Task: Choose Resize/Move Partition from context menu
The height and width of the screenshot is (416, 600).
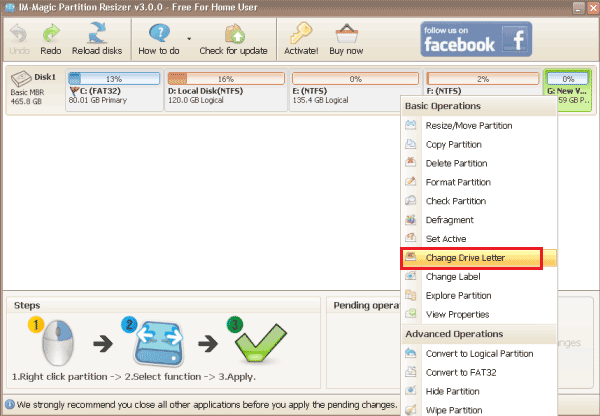Action: click(x=479, y=126)
